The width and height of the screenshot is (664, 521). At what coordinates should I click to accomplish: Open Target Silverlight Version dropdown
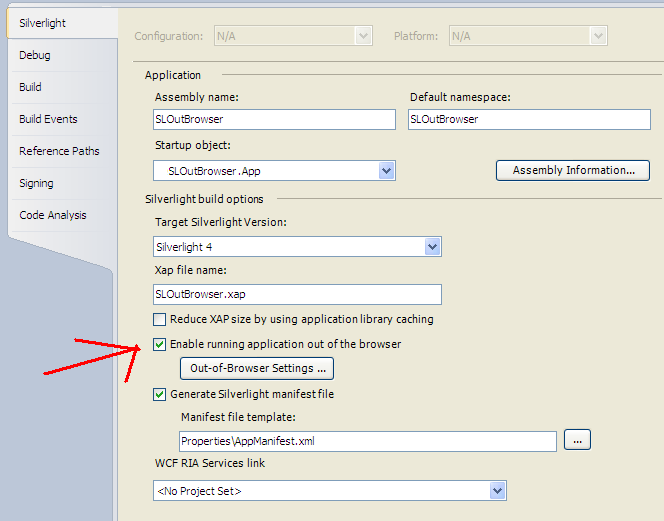(x=432, y=246)
